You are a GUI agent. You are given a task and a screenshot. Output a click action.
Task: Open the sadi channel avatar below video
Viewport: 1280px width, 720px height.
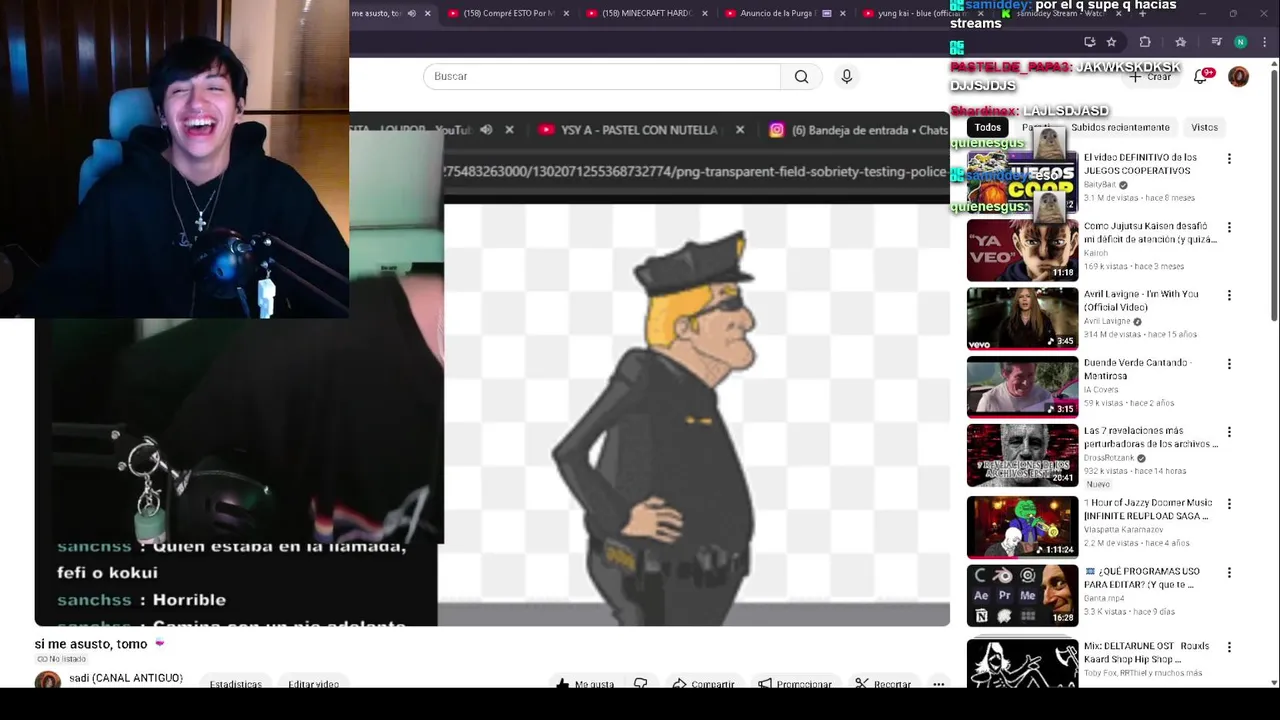[48, 680]
